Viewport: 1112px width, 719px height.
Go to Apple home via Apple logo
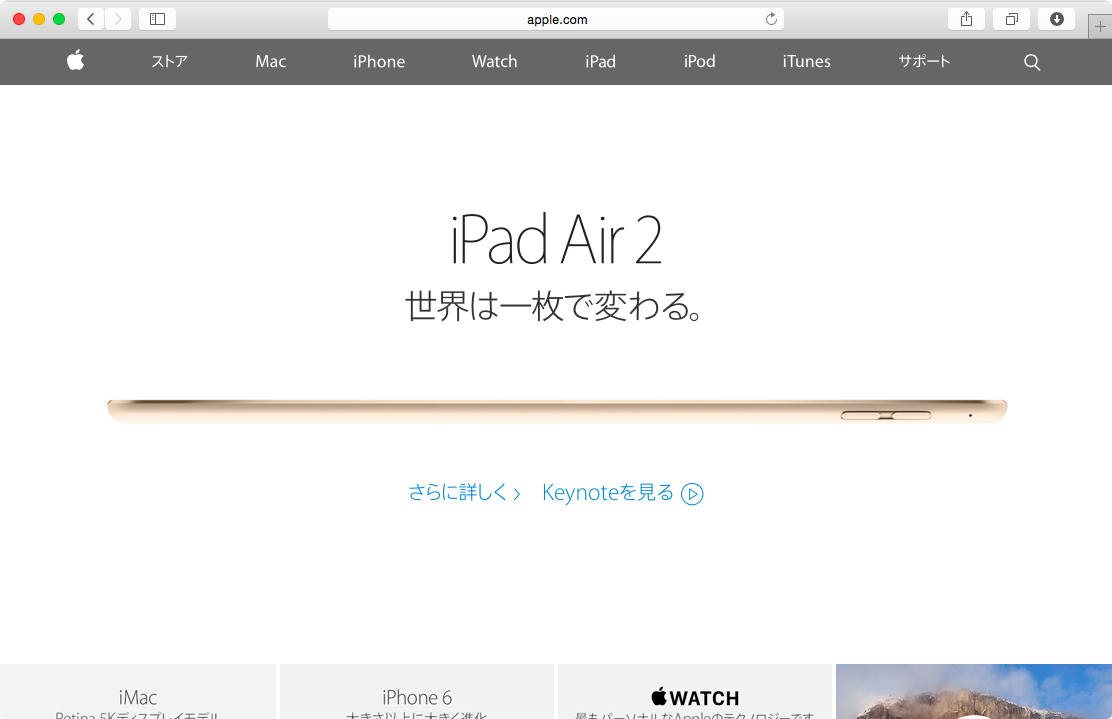[76, 61]
